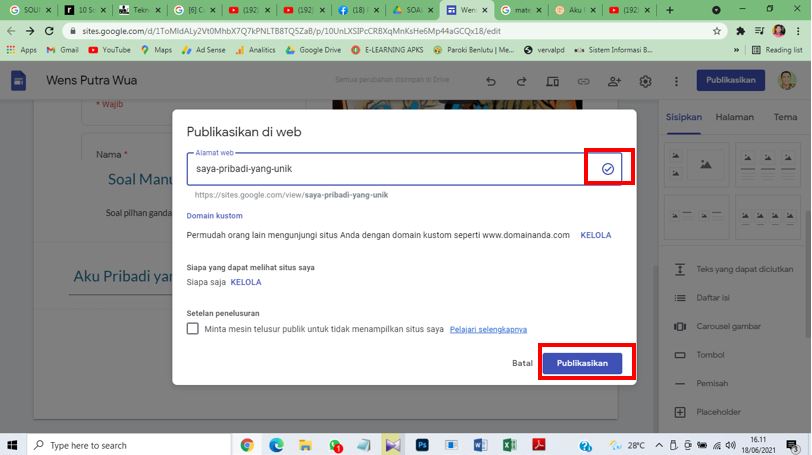Open the Pelajari selengkapnya link
This screenshot has width=812, height=455.
488,329
